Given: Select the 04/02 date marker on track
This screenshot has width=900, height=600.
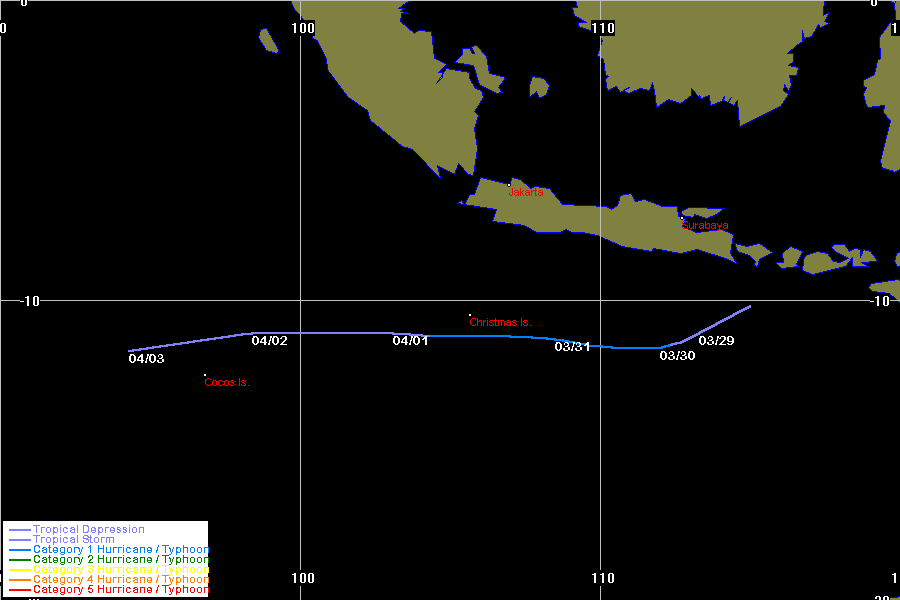Looking at the screenshot, I should (x=269, y=341).
